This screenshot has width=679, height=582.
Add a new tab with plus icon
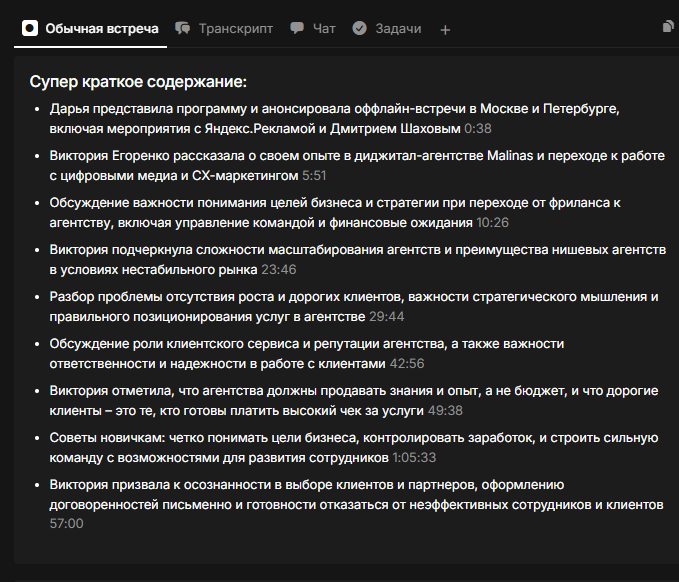coord(445,30)
